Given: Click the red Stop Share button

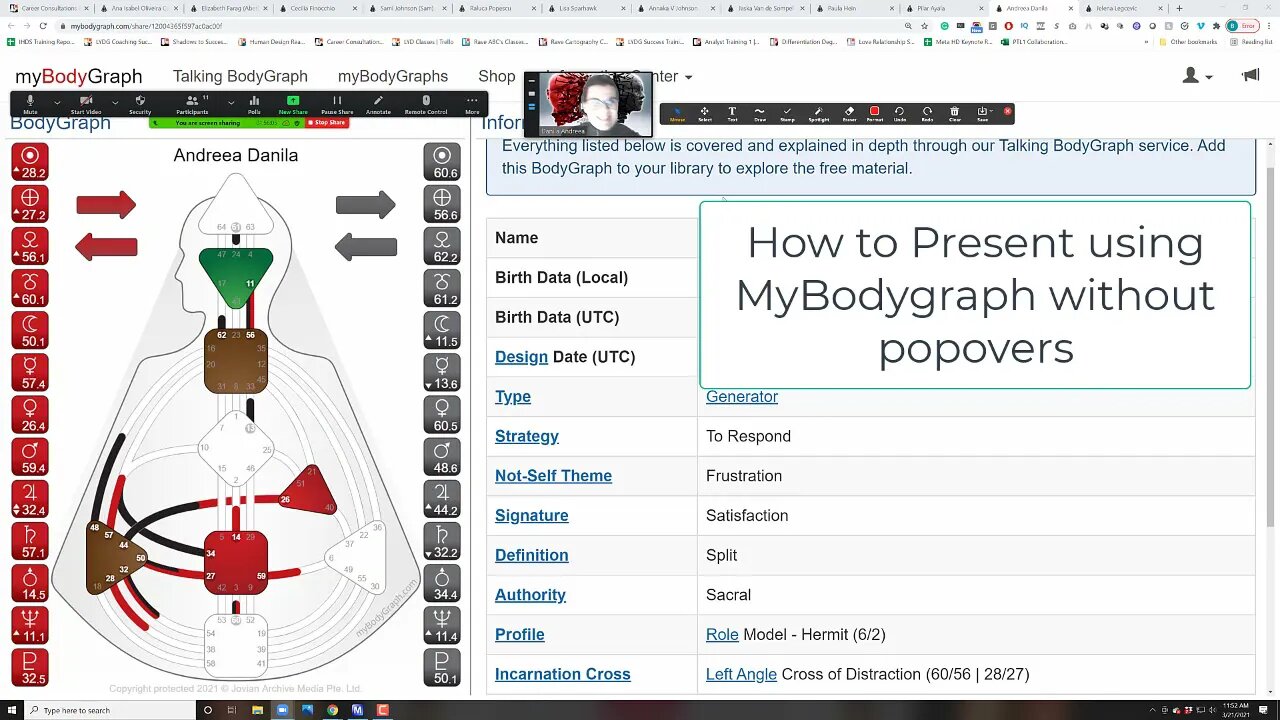Looking at the screenshot, I should [x=326, y=123].
